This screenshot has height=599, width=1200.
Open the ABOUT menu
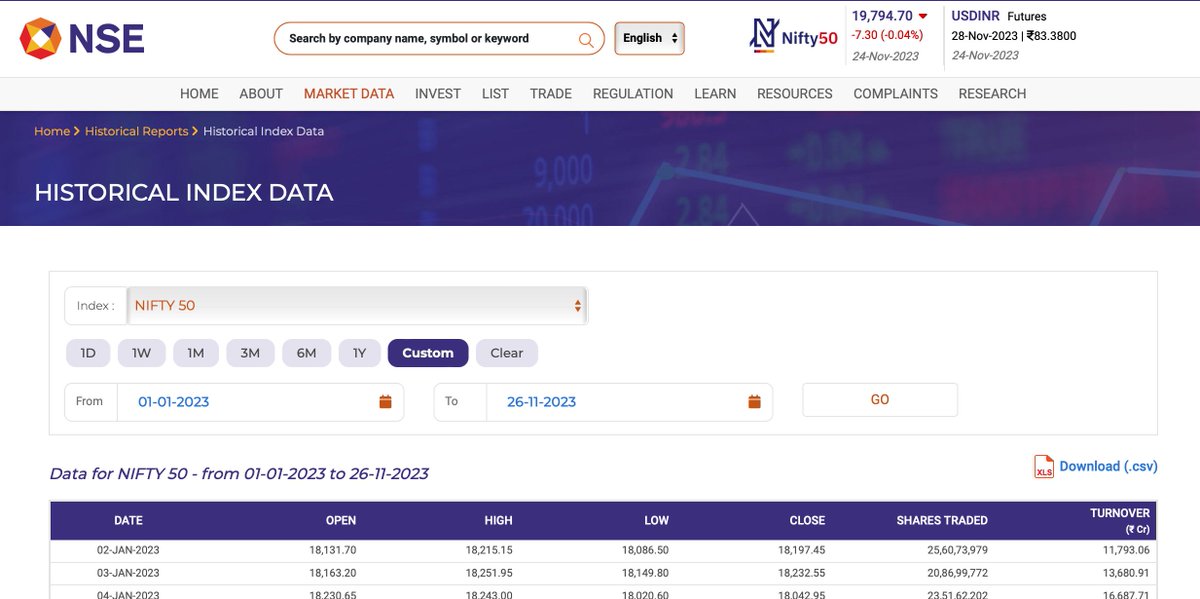261,94
